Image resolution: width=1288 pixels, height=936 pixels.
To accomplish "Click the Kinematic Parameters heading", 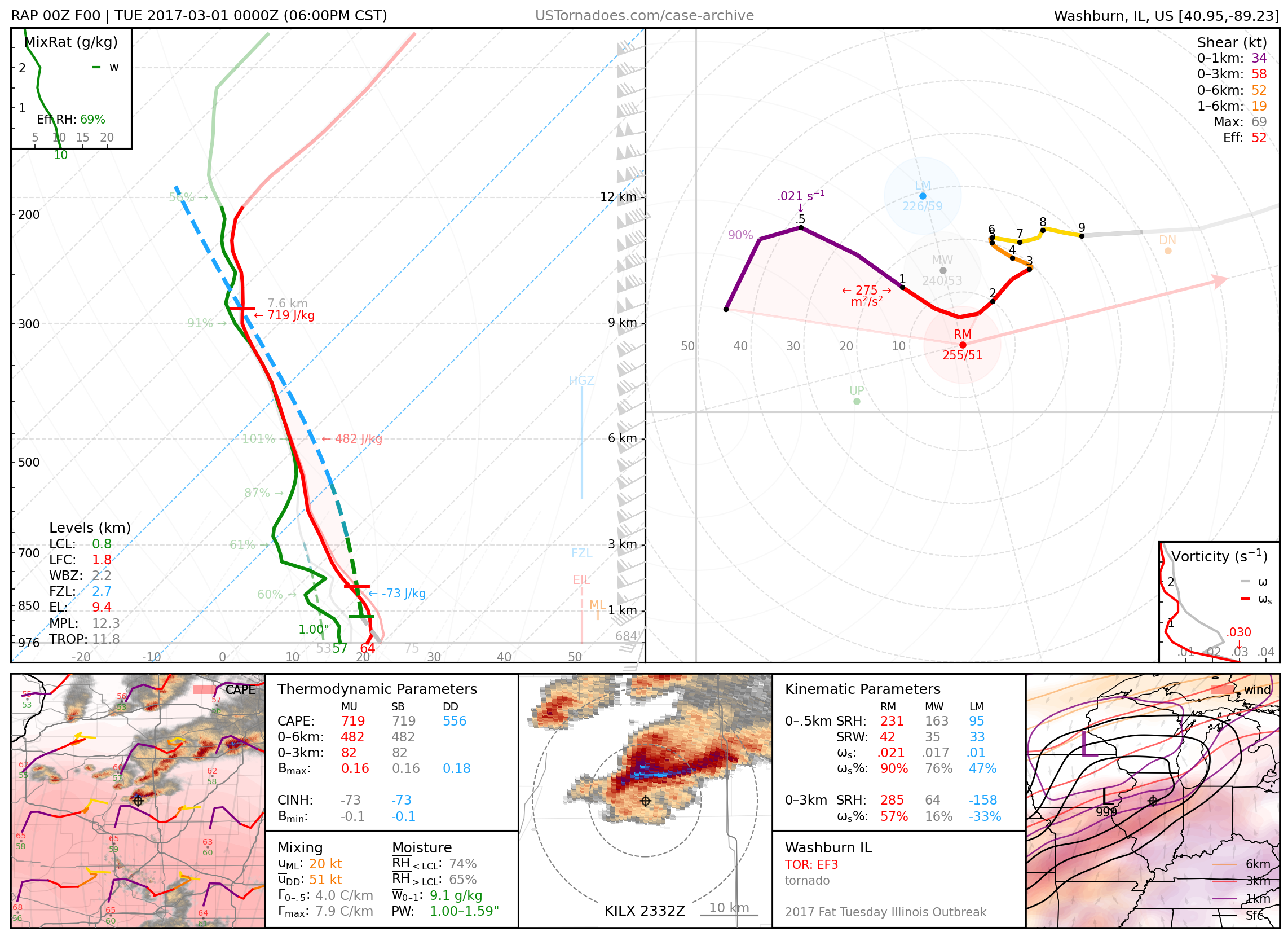I will 863,689.
